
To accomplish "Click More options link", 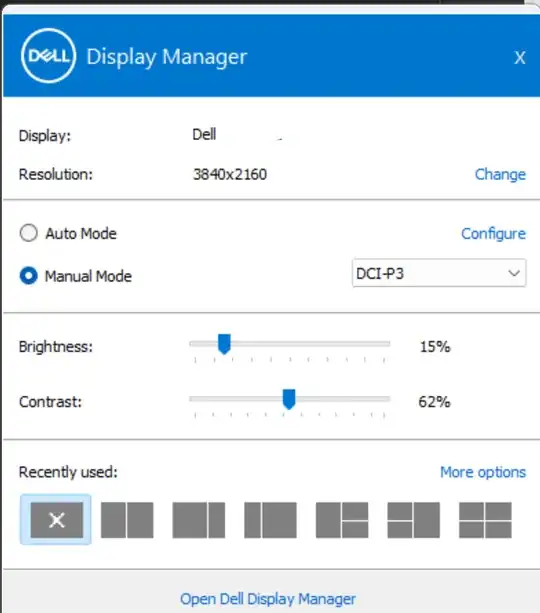I will coord(483,472).
